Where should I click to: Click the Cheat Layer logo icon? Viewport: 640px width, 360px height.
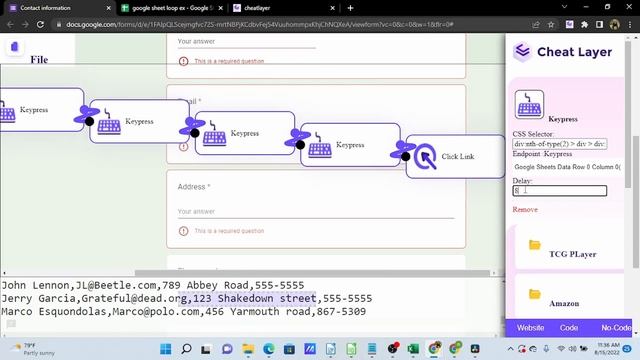click(x=522, y=51)
